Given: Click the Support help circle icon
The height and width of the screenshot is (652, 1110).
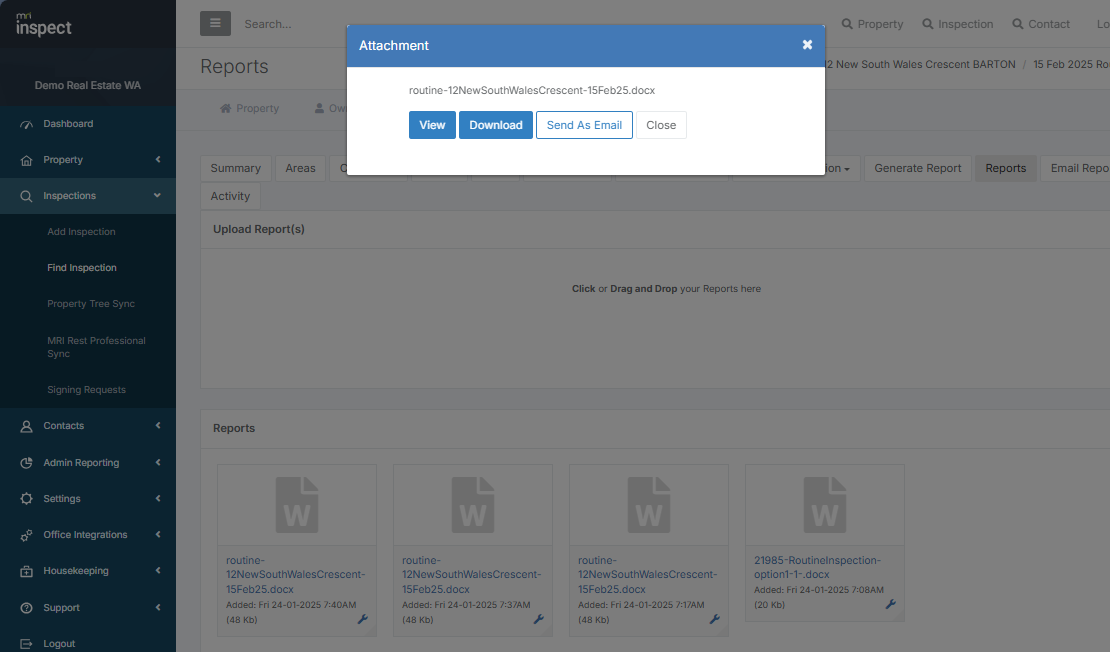Looking at the screenshot, I should tap(26, 607).
